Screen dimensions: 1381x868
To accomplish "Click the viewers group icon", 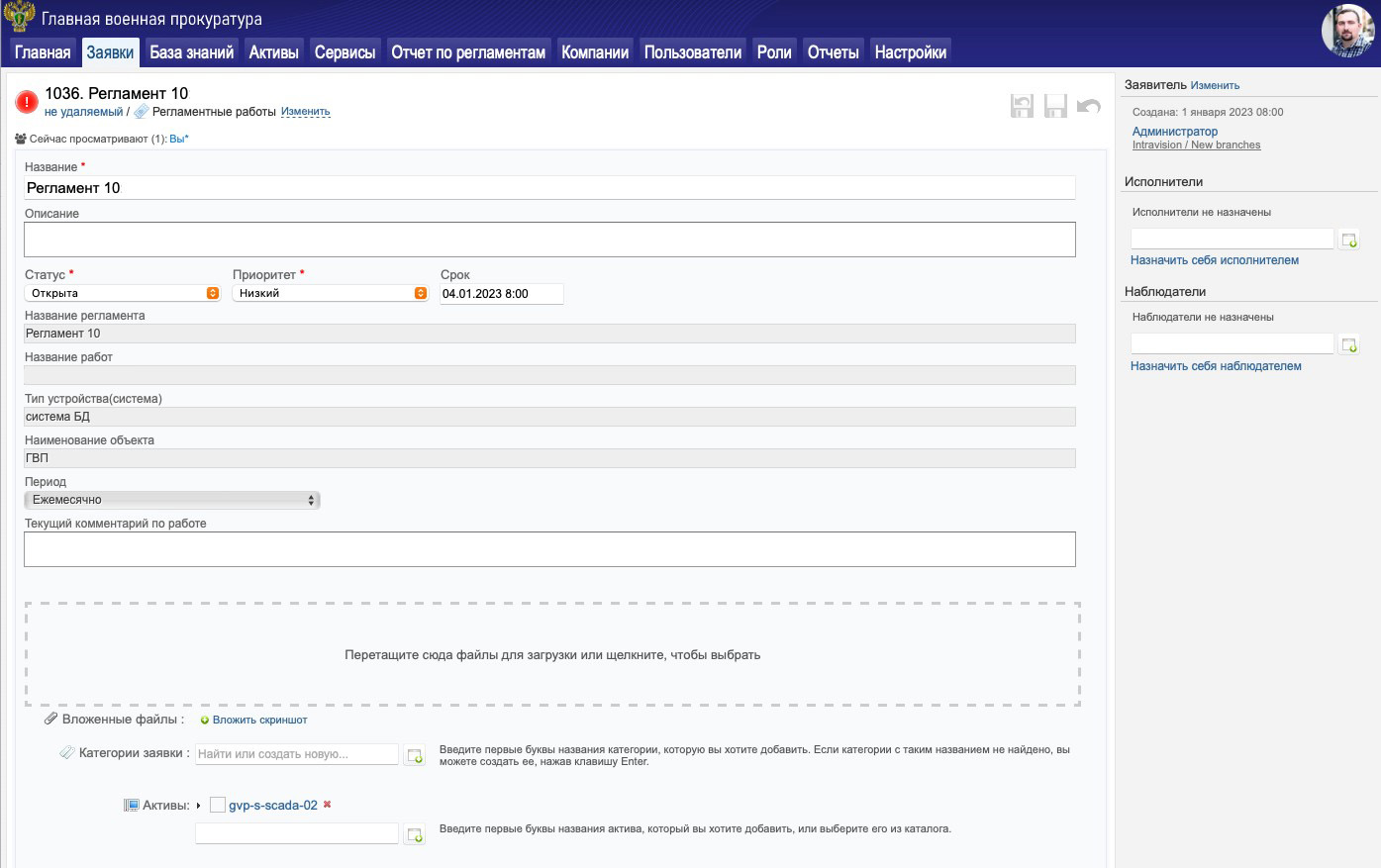I will (21, 140).
